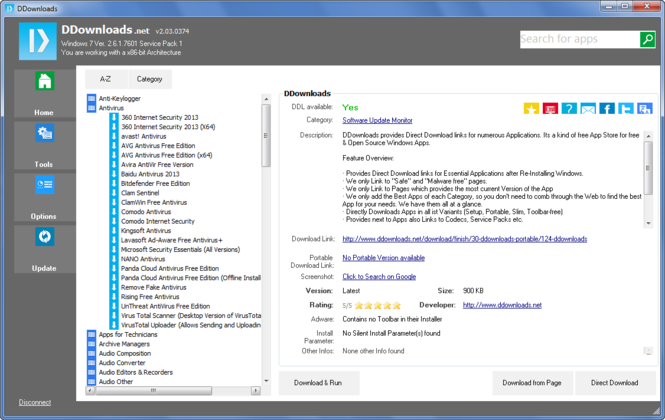Click in the Search for apps field

[579, 39]
